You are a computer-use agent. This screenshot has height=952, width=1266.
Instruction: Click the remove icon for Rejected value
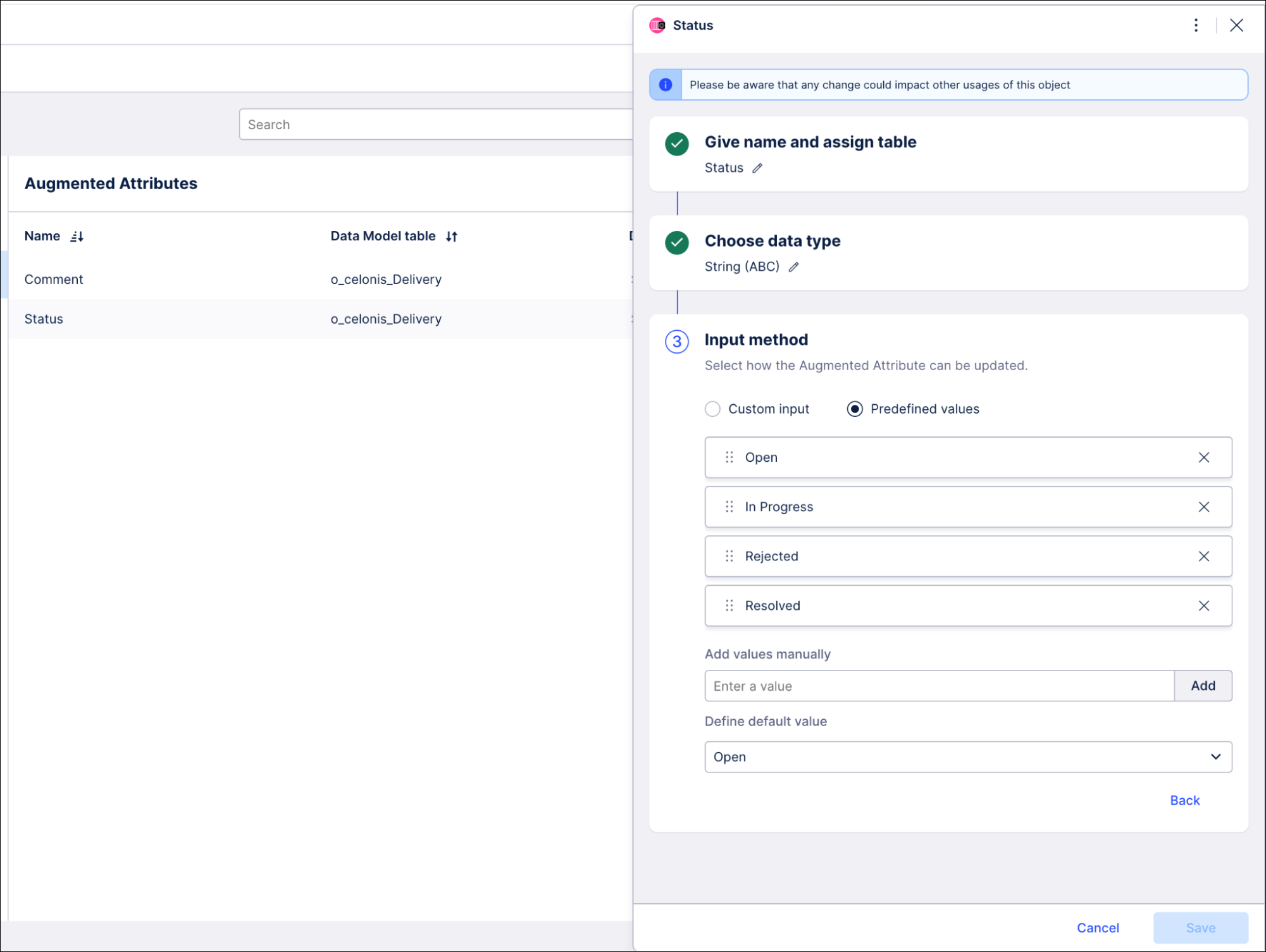click(x=1204, y=556)
